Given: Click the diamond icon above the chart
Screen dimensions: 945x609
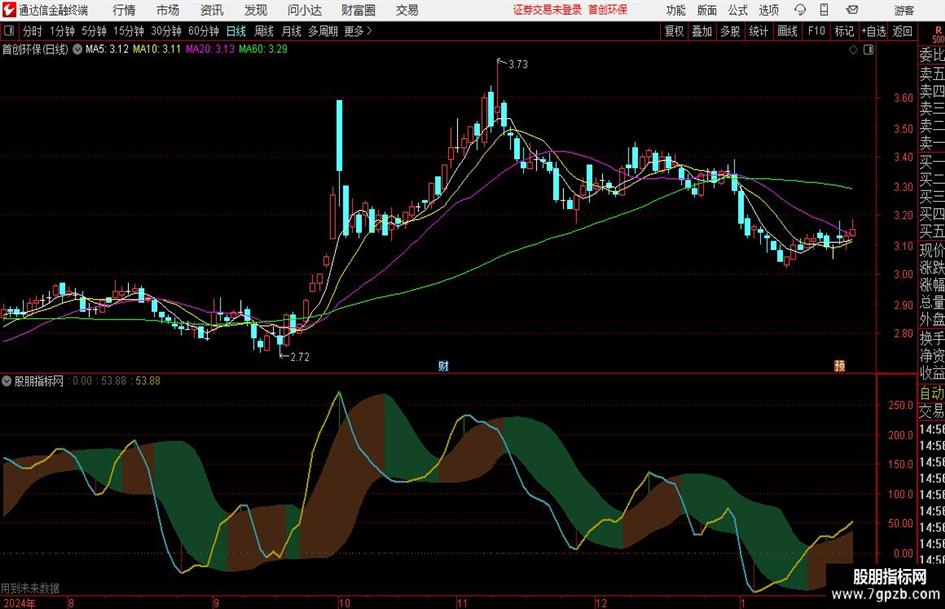Looking at the screenshot, I should [x=853, y=50].
